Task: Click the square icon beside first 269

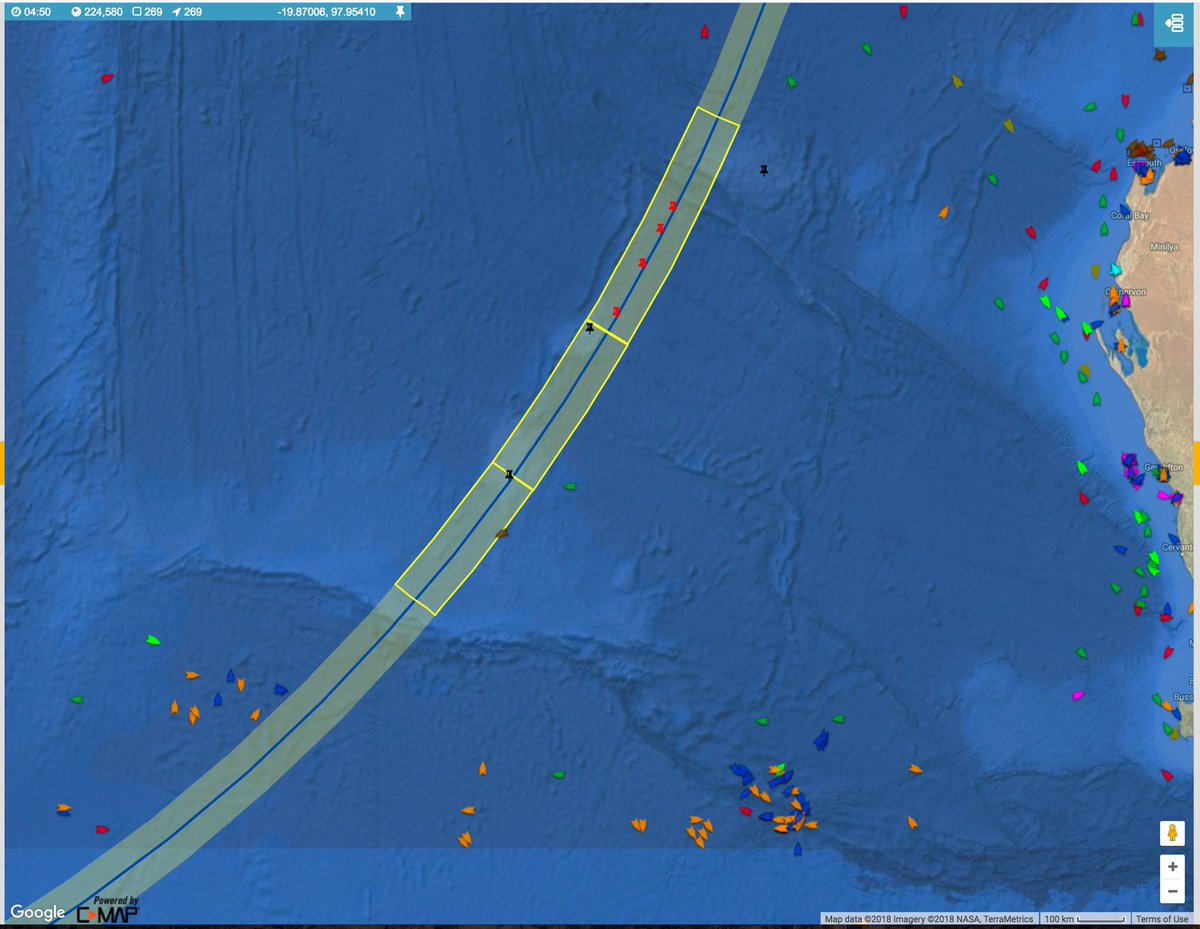Action: click(137, 12)
